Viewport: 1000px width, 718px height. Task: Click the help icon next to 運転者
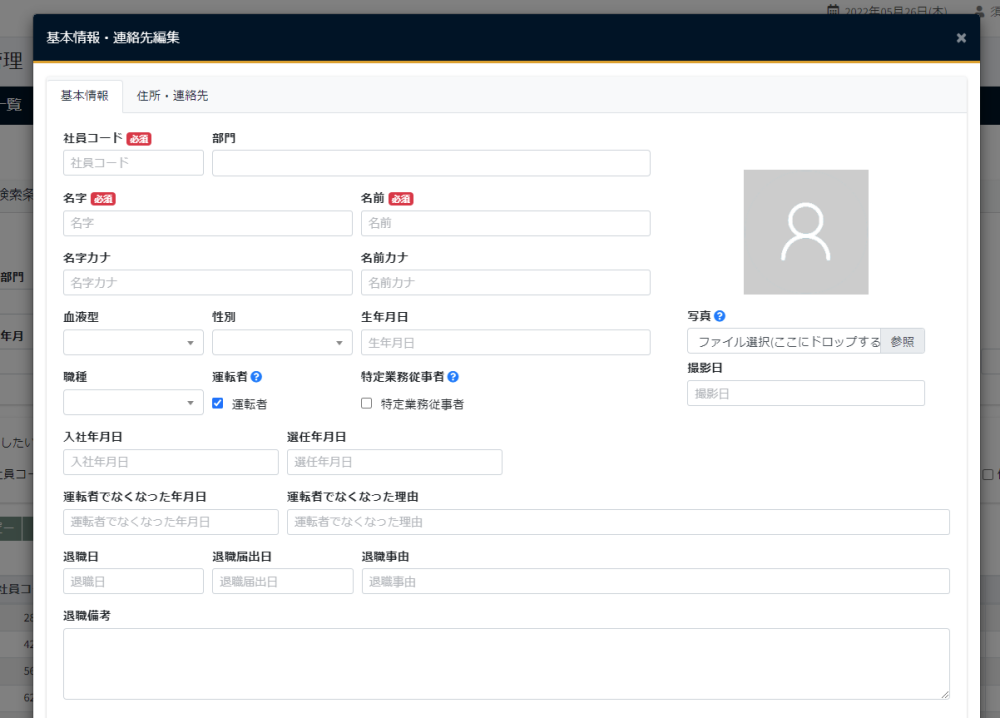(x=256, y=377)
